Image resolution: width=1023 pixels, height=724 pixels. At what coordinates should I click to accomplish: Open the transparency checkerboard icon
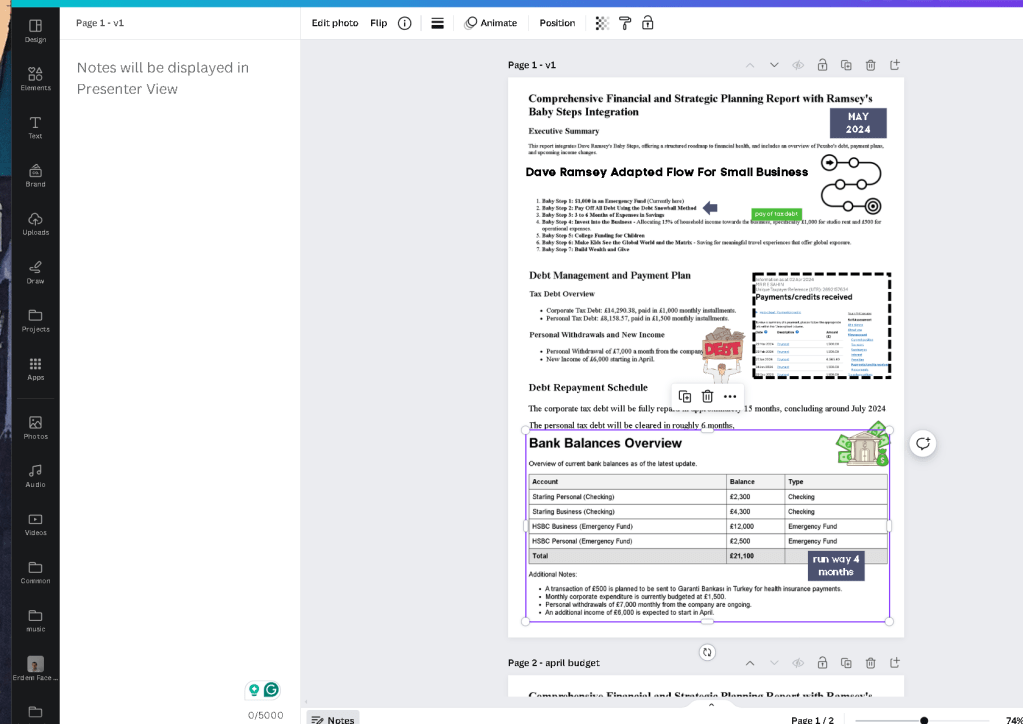coord(602,23)
